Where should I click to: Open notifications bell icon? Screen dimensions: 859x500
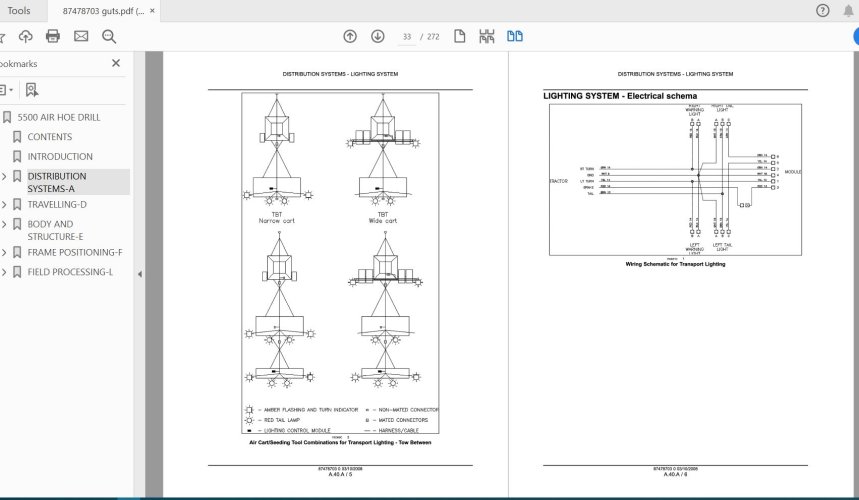(849, 11)
